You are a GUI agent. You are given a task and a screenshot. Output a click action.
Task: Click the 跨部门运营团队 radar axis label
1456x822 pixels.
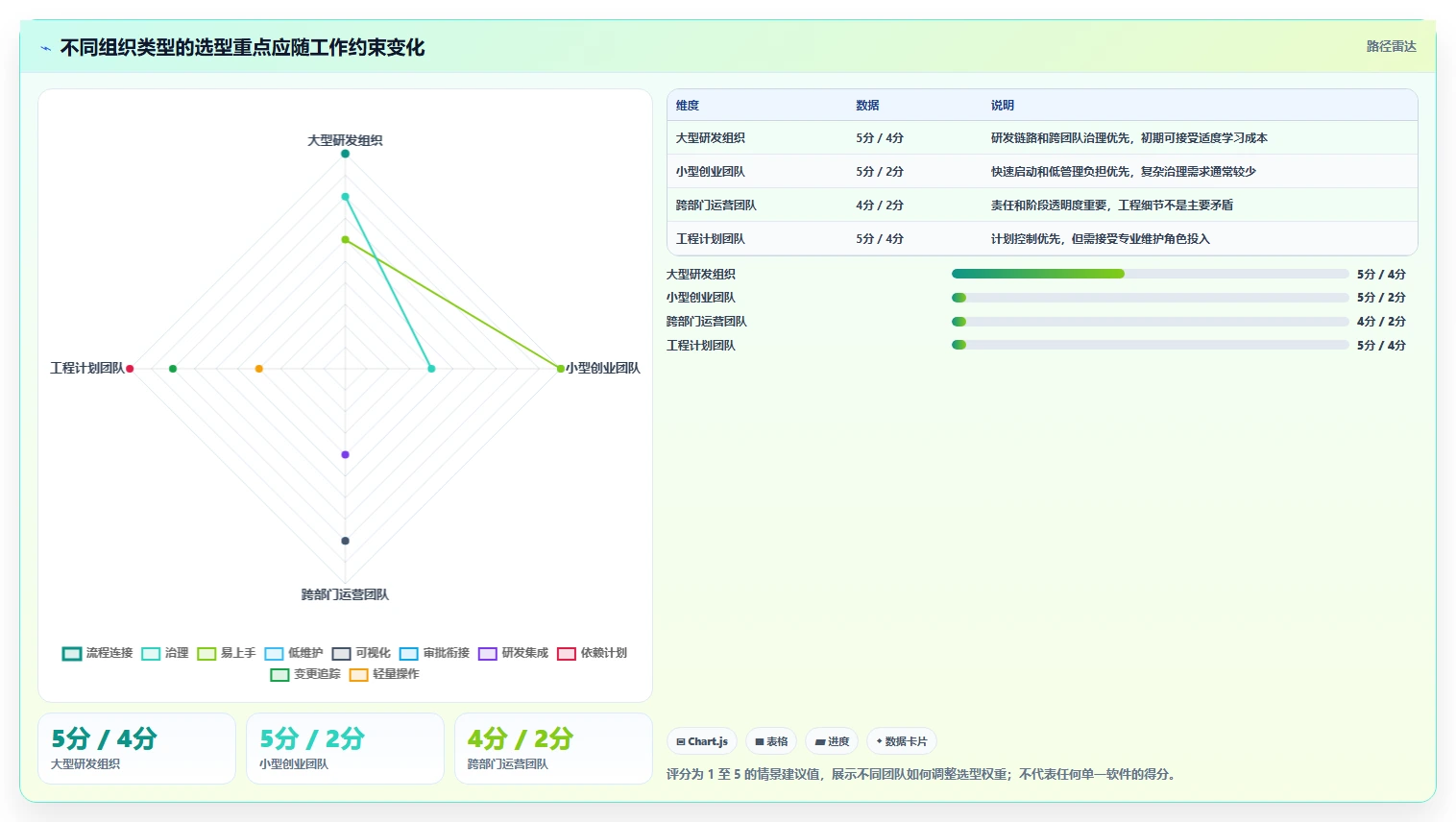pos(345,594)
